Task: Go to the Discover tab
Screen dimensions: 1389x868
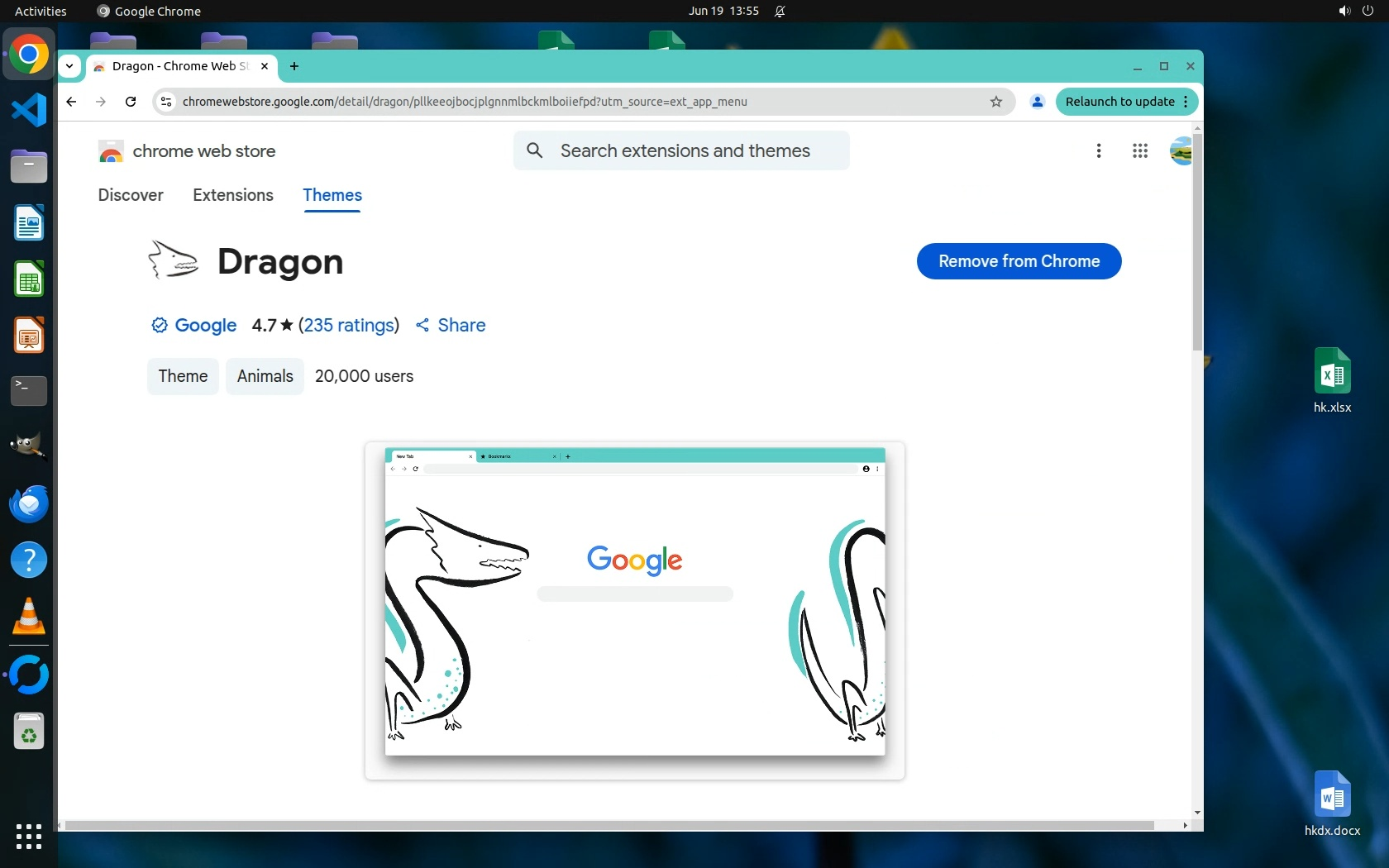Action: pyautogui.click(x=131, y=195)
